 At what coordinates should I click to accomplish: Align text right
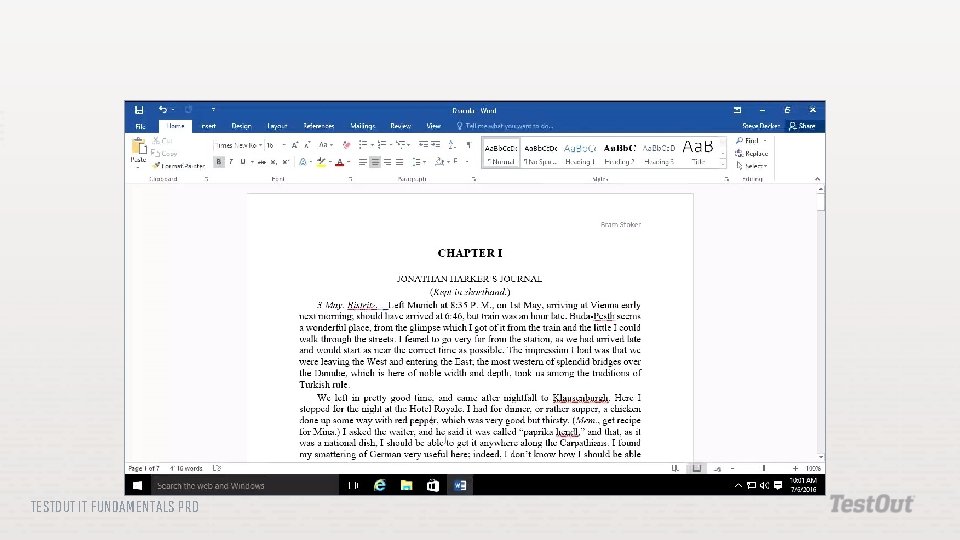(387, 162)
